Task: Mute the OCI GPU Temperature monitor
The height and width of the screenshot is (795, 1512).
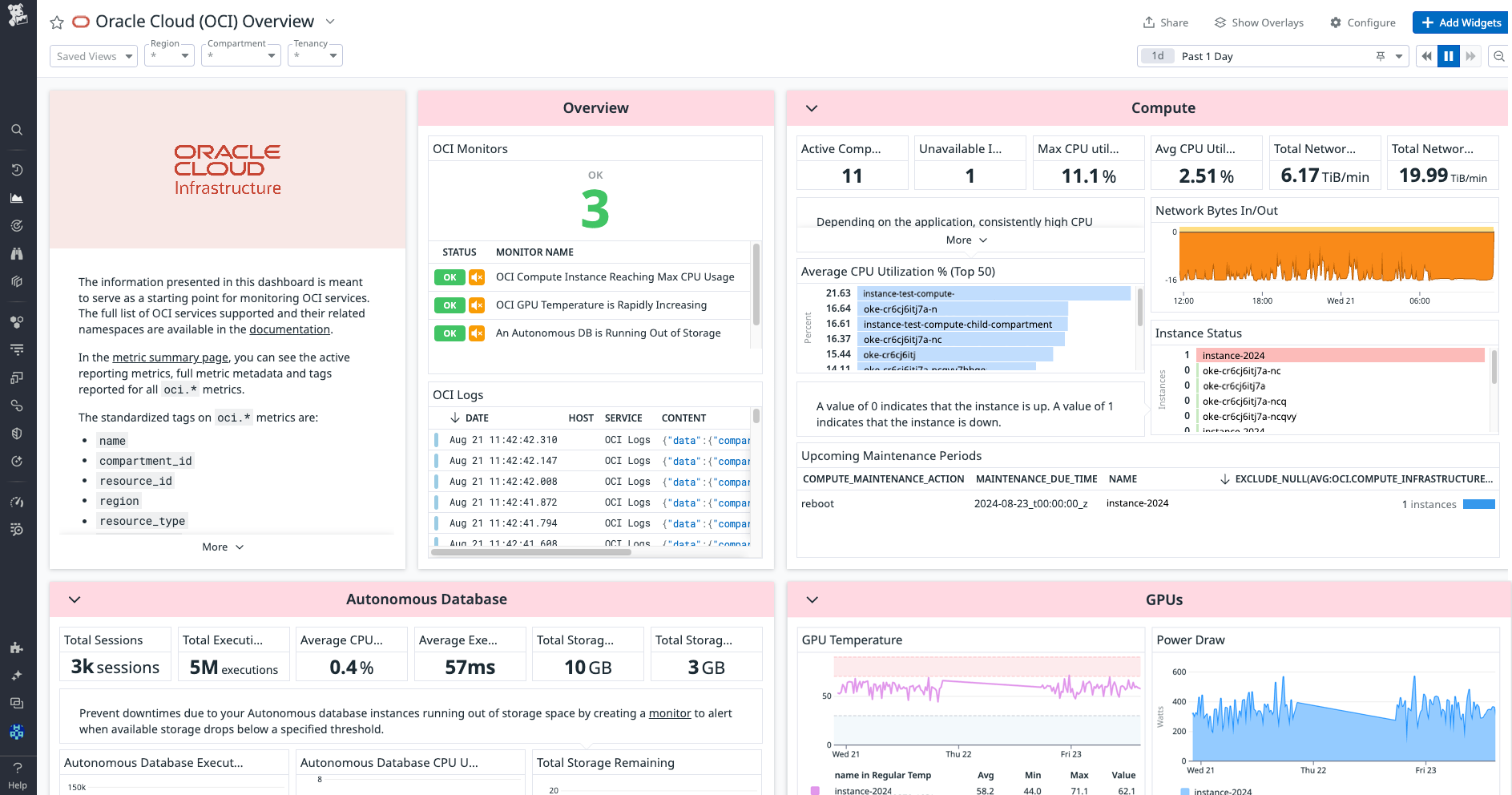Action: click(477, 305)
